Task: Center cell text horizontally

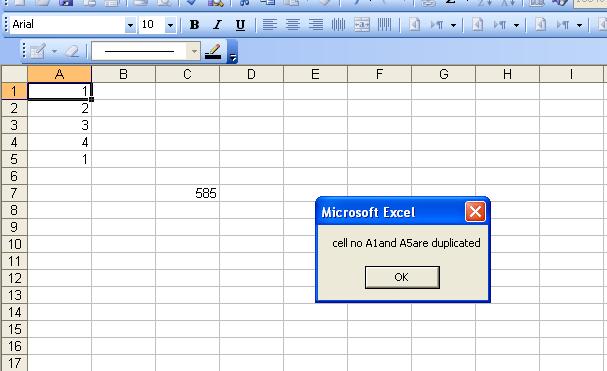Action: coord(293,25)
